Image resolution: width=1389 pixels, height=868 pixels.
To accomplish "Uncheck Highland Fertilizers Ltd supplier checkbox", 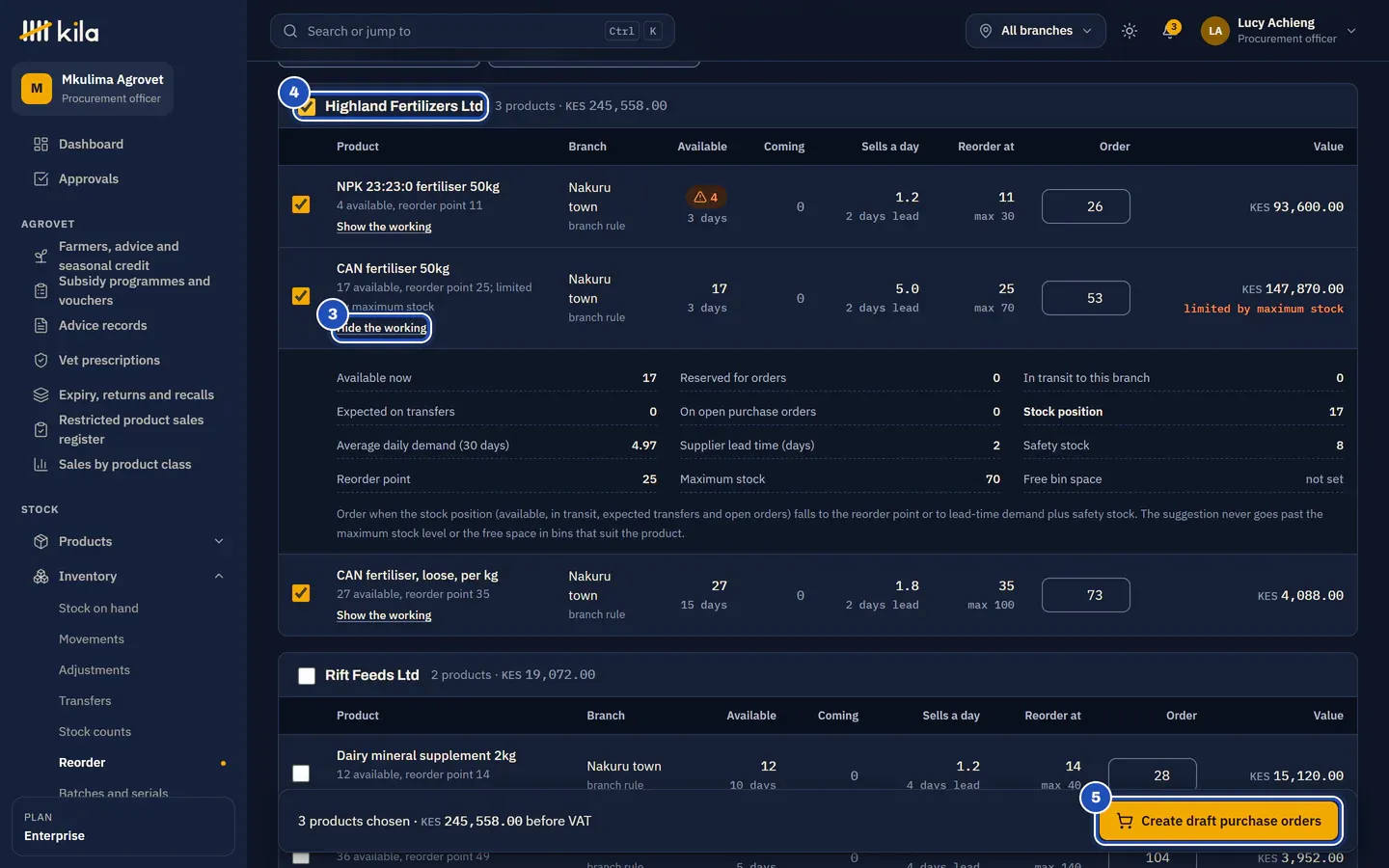I will click(307, 107).
